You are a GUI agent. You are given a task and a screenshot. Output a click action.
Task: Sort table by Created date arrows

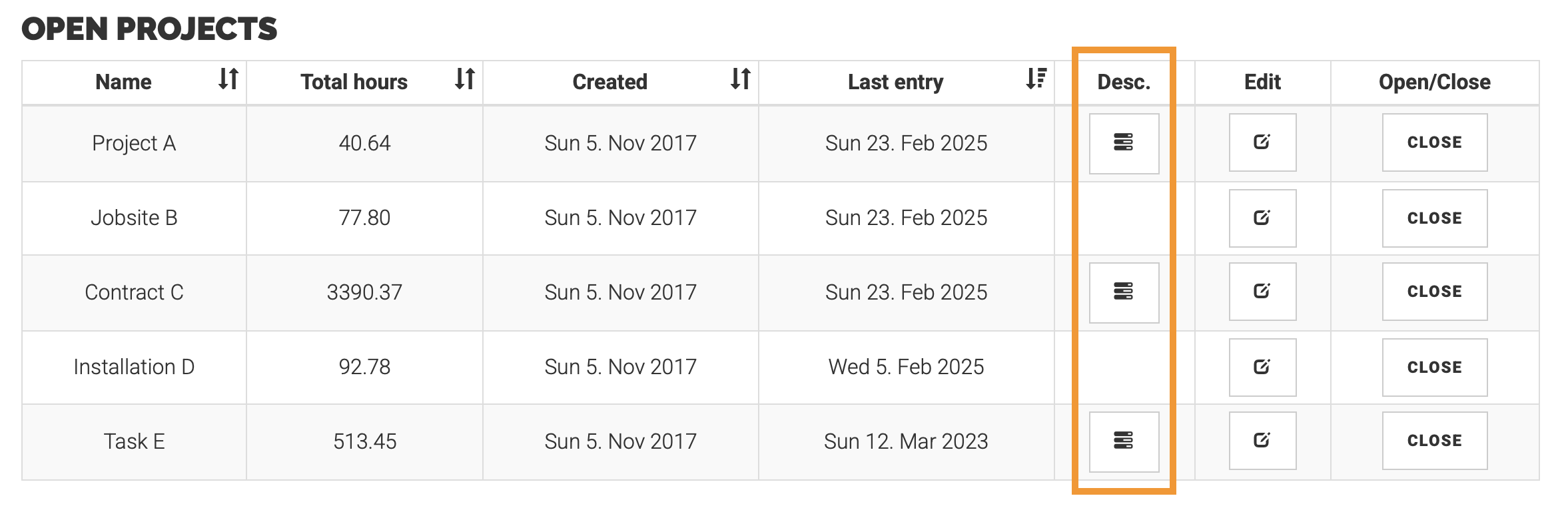(740, 79)
